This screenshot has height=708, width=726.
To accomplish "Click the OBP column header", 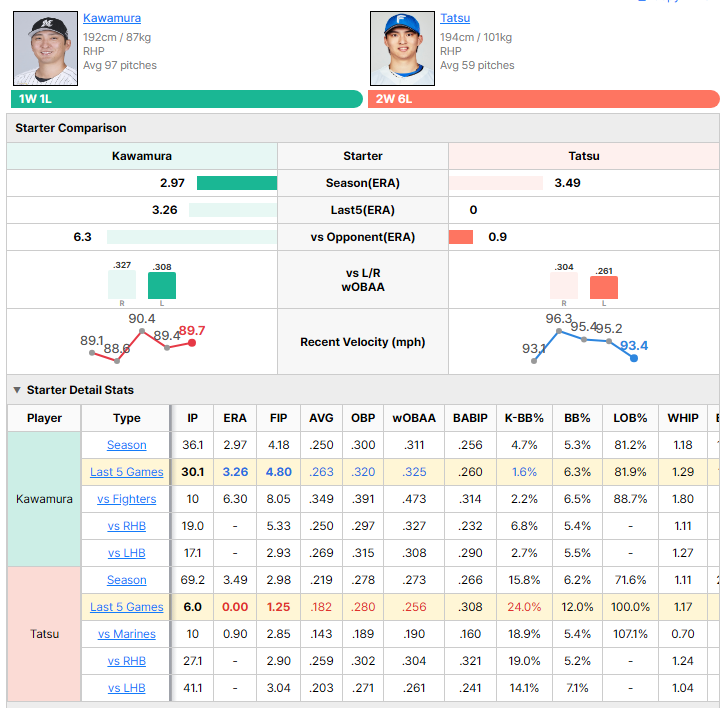I will (363, 418).
